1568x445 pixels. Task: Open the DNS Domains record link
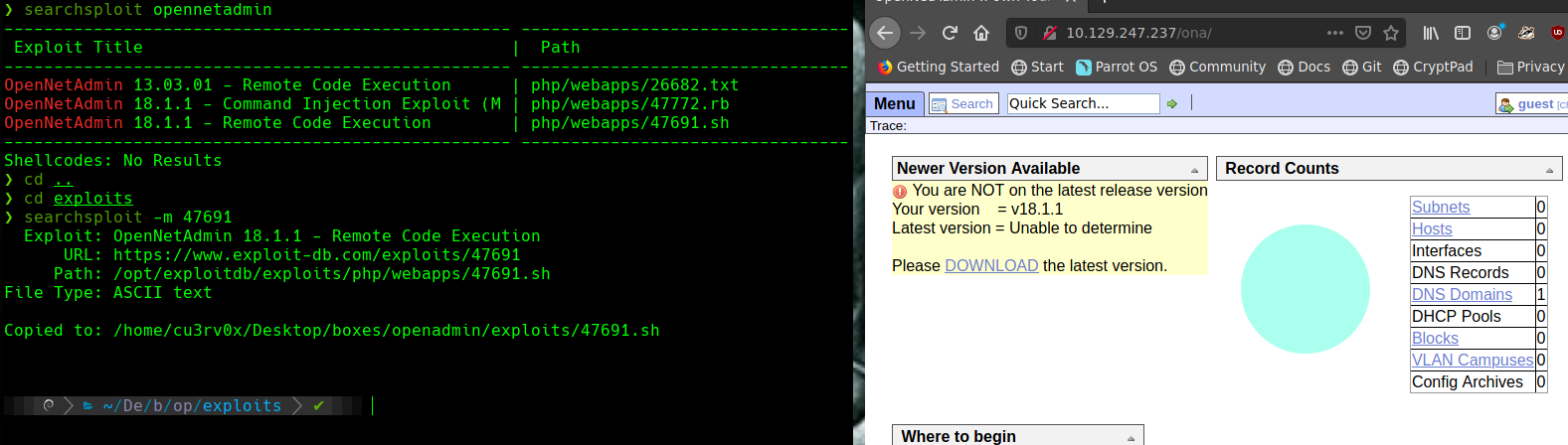[1462, 294]
